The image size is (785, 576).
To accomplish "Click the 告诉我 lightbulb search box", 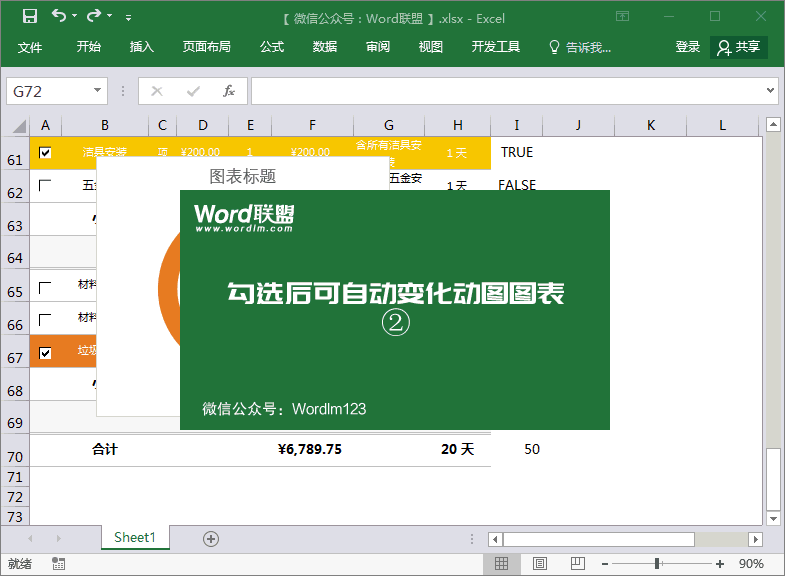I will click(580, 48).
